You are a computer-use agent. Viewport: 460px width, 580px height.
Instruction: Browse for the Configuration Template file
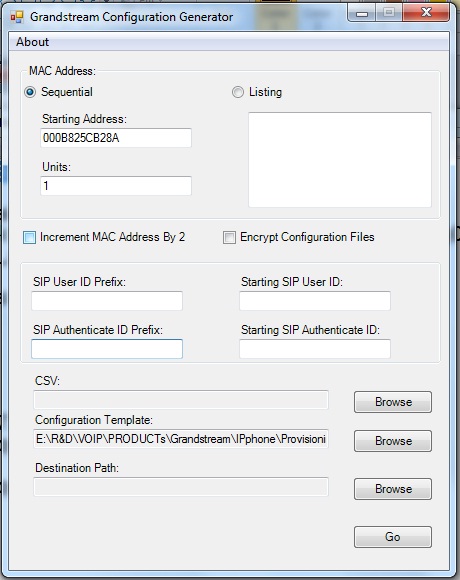(x=393, y=441)
